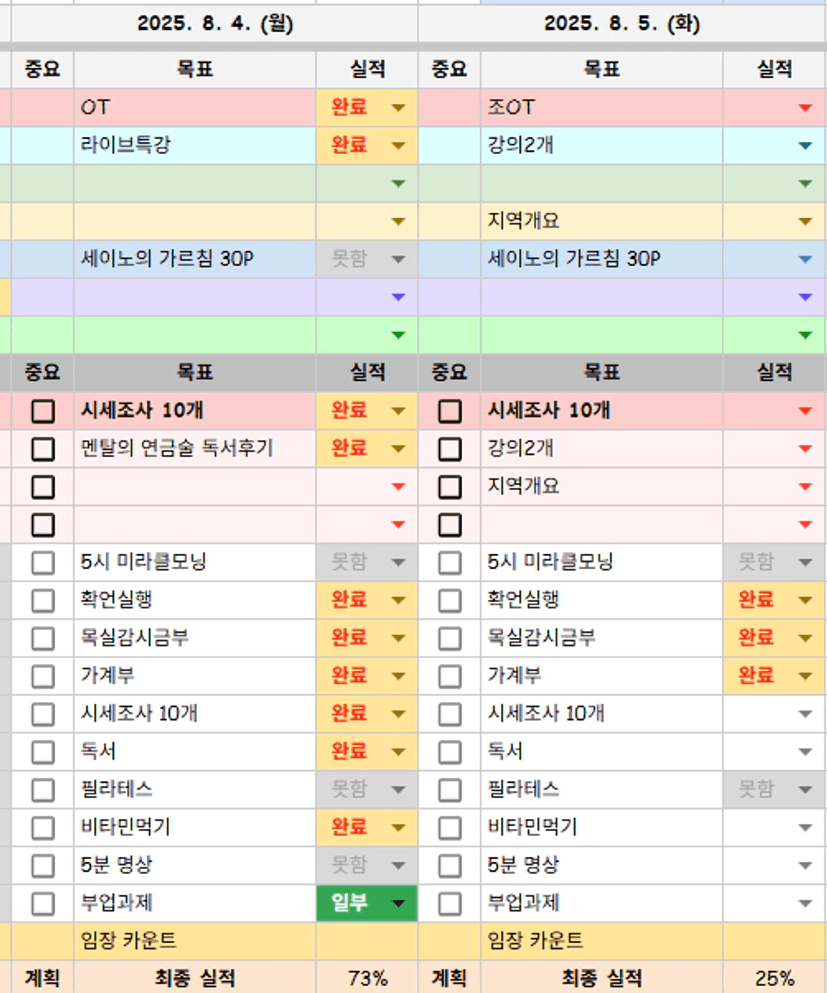The width and height of the screenshot is (827, 993).
Task: Click the 25% final result cell
Action: pos(774,978)
